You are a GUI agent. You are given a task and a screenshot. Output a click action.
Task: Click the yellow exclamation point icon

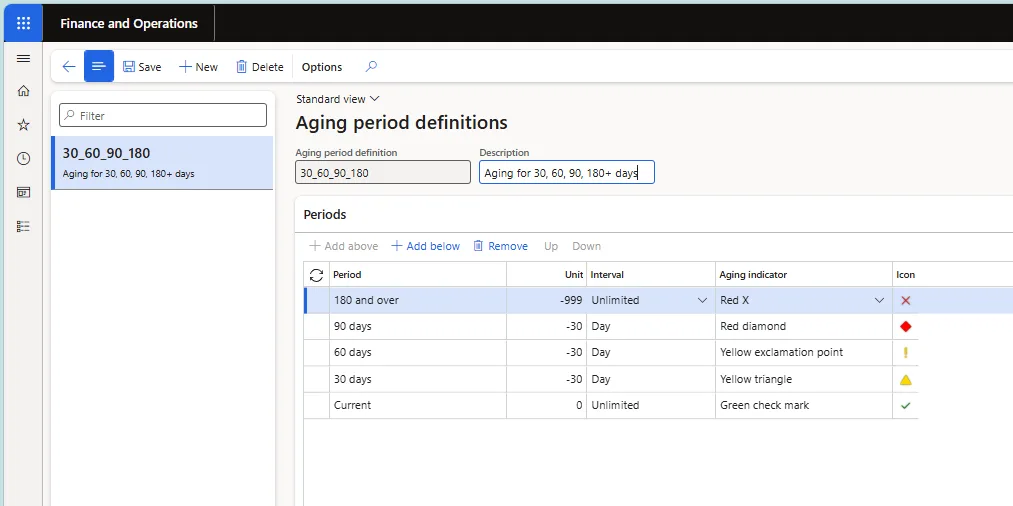[x=906, y=353]
